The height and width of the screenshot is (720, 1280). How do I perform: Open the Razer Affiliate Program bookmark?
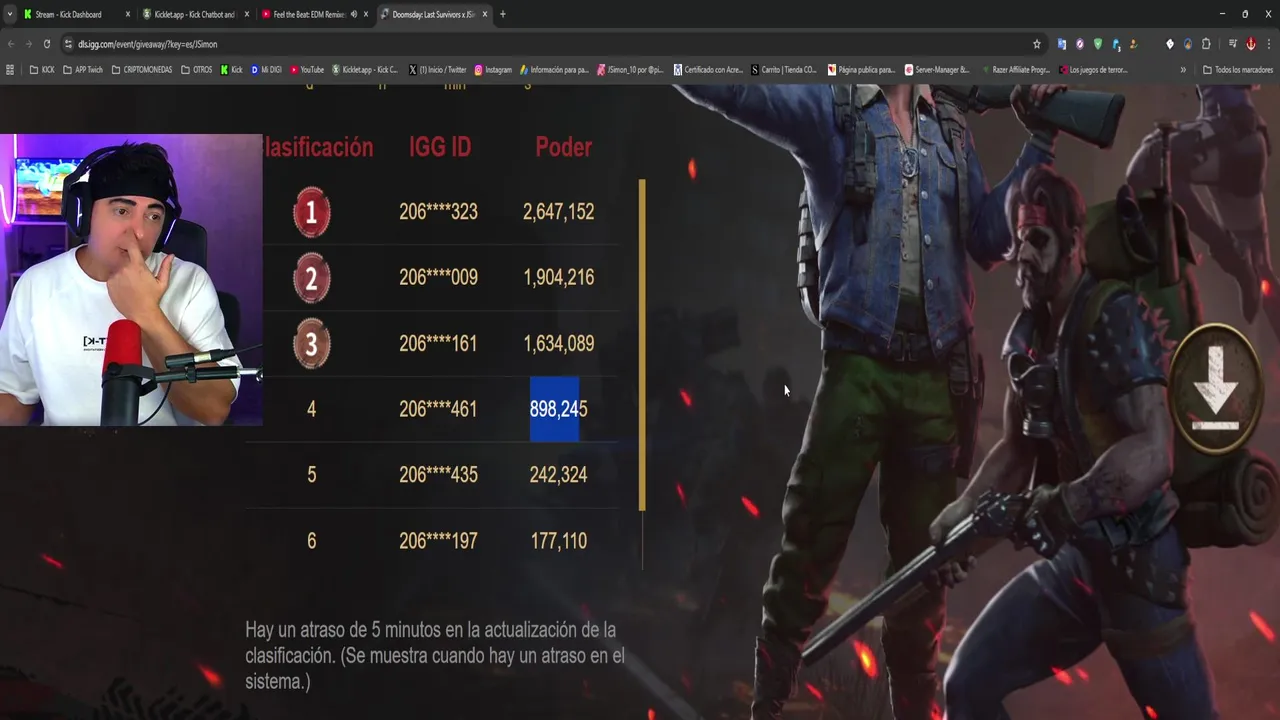[1015, 70]
